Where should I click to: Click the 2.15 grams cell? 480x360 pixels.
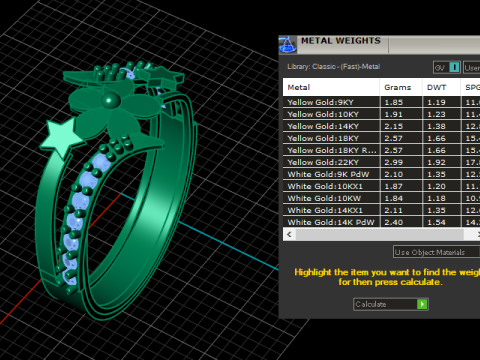pos(401,126)
